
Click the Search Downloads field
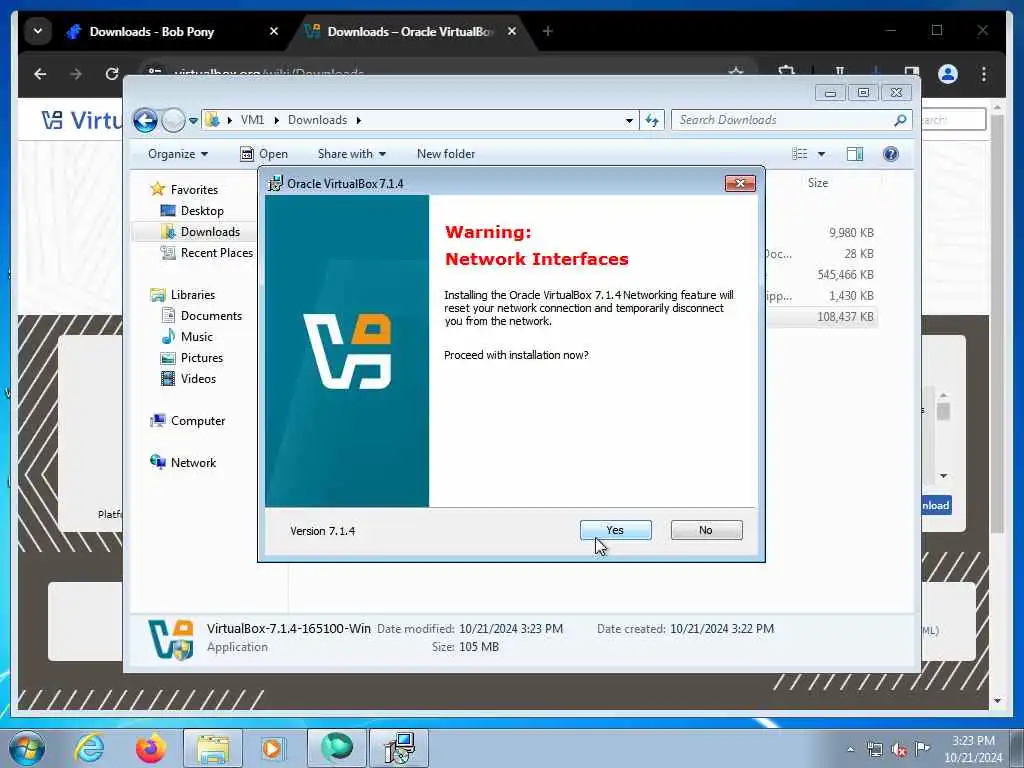(x=784, y=120)
